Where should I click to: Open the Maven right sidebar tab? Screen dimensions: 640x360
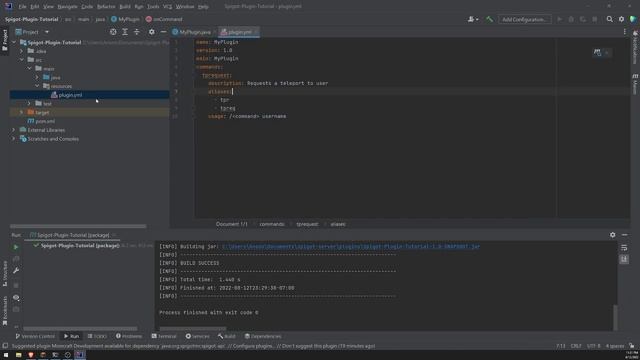pos(635,84)
